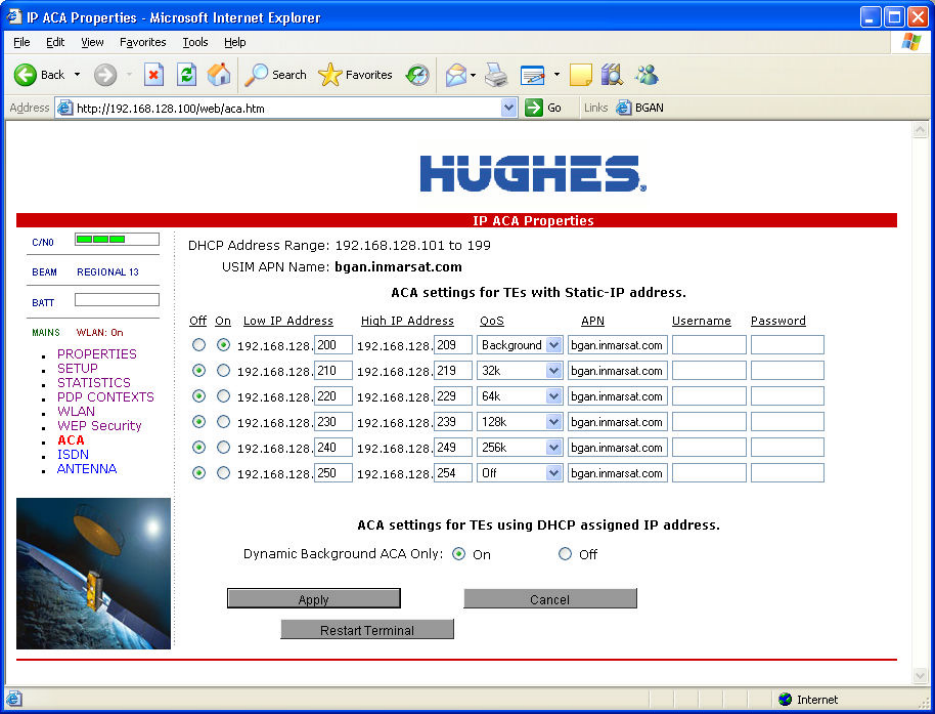Open the 256k QoS dropdown
This screenshot has width=935, height=714.
[554, 447]
